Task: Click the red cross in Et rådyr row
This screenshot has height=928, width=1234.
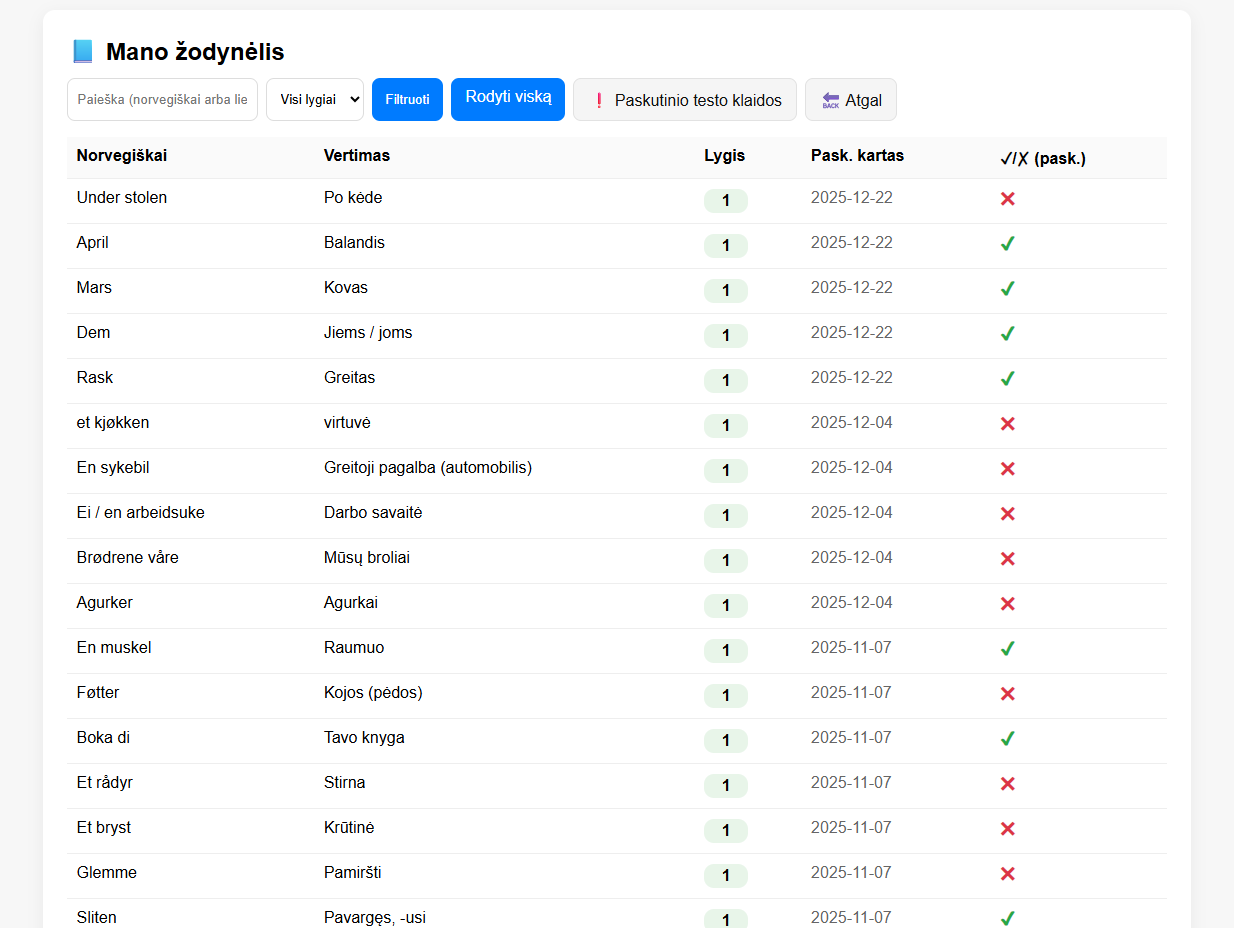Action: pyautogui.click(x=1007, y=784)
